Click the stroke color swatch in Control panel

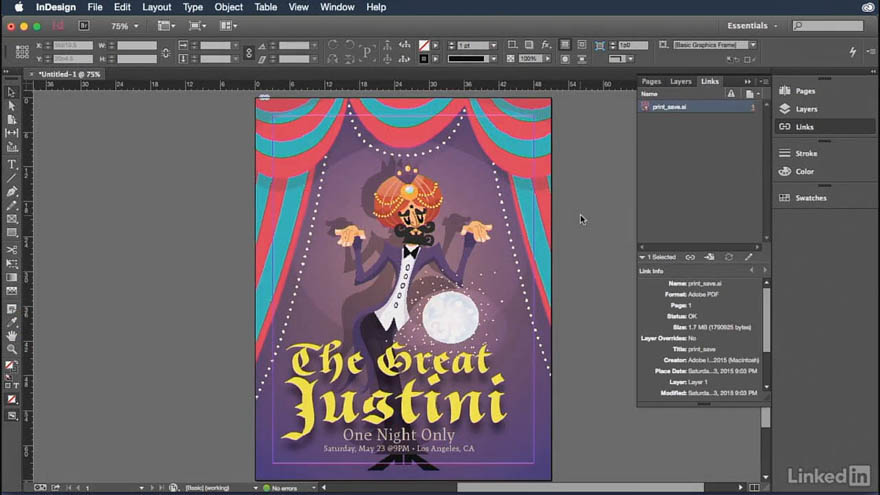pos(424,58)
